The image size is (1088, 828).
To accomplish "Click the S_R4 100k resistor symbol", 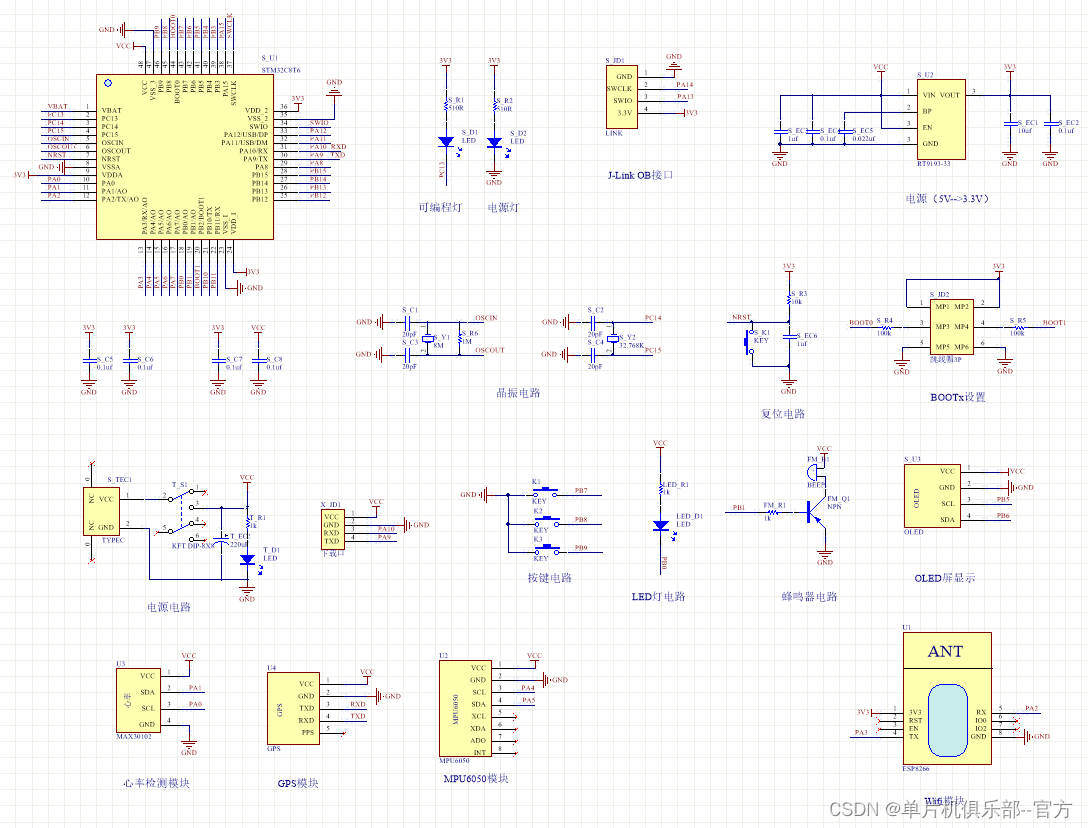I will click(x=885, y=327).
